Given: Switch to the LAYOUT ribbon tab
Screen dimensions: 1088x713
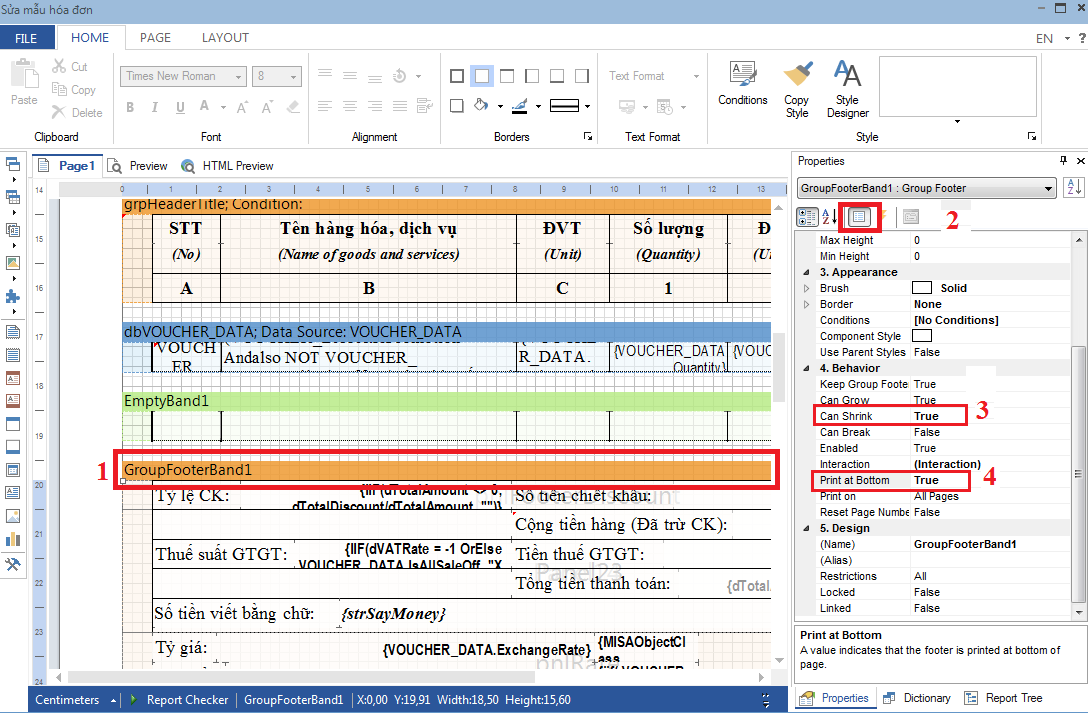Looking at the screenshot, I should point(225,37).
